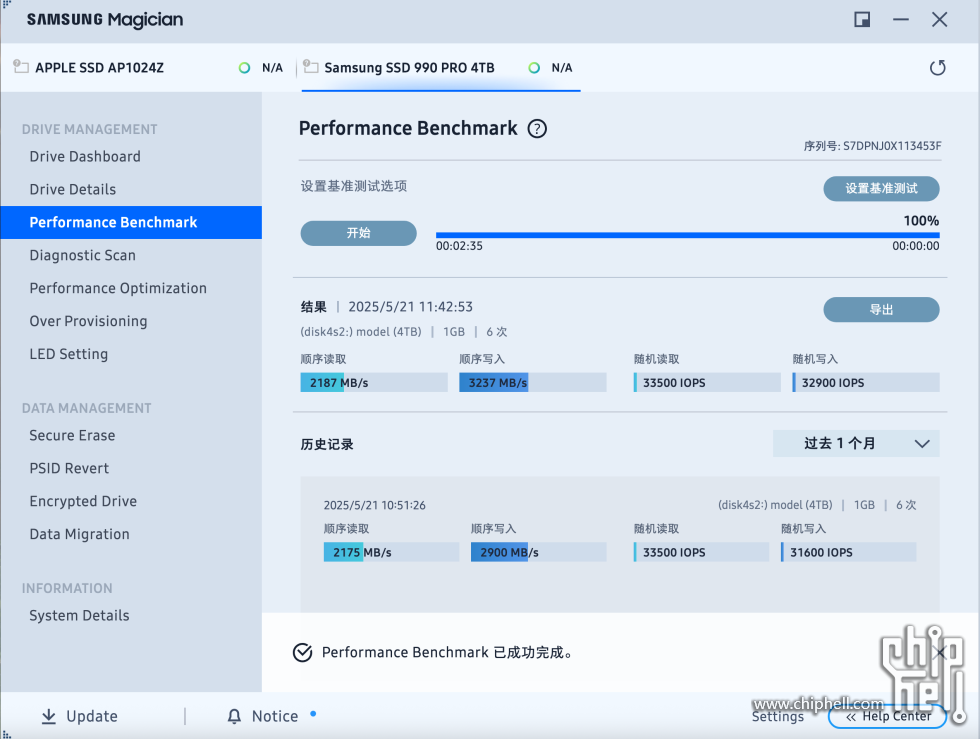Select the Samsung SSD 990 PRO 4TB tab
The height and width of the screenshot is (739, 980).
[x=441, y=68]
